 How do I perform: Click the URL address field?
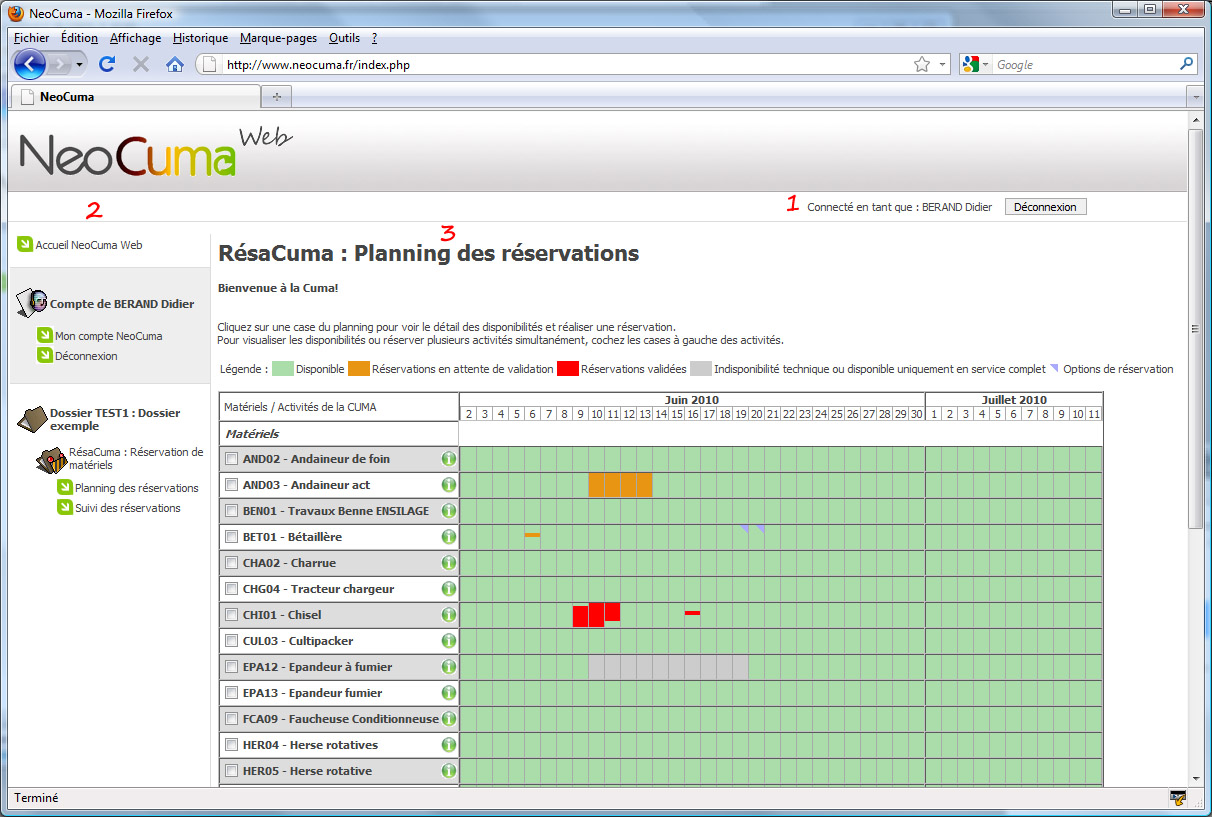566,65
